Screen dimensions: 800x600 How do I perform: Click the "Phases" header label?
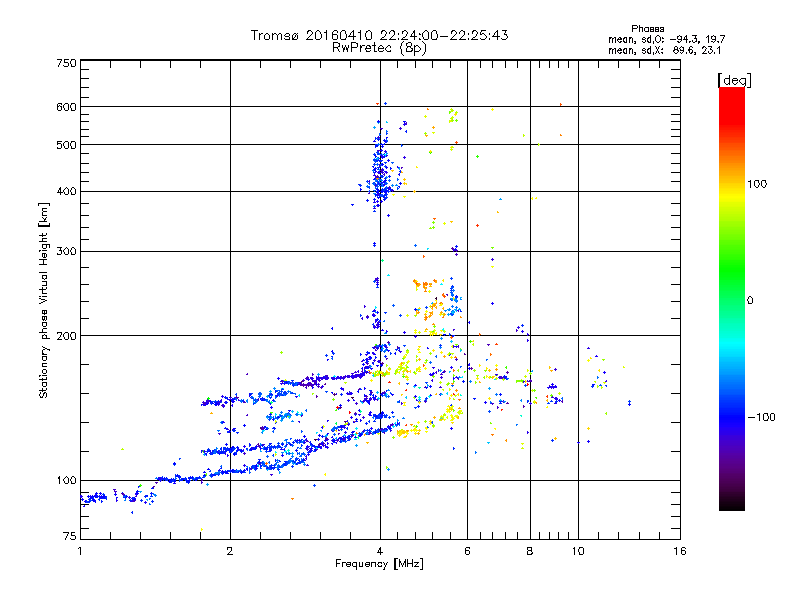pyautogui.click(x=647, y=29)
